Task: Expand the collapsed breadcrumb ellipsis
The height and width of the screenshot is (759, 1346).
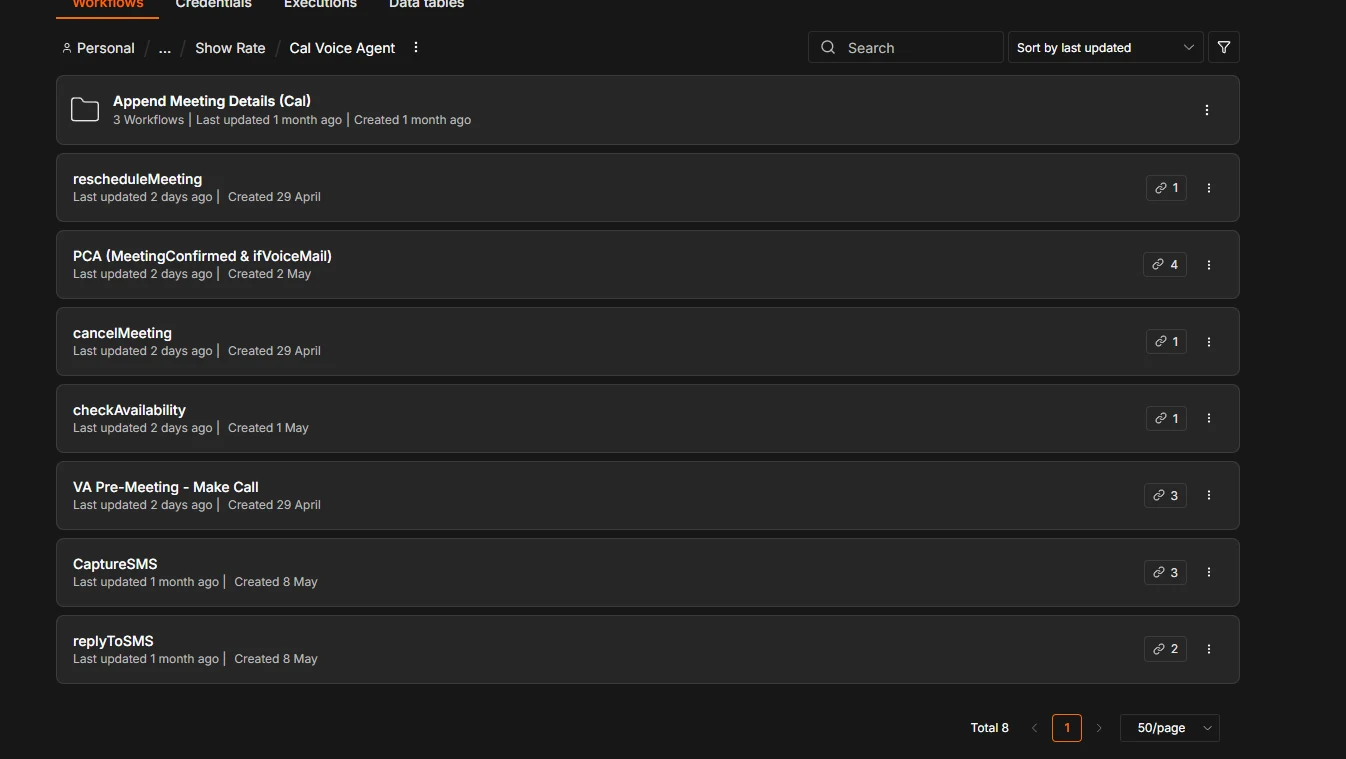Action: coord(165,48)
